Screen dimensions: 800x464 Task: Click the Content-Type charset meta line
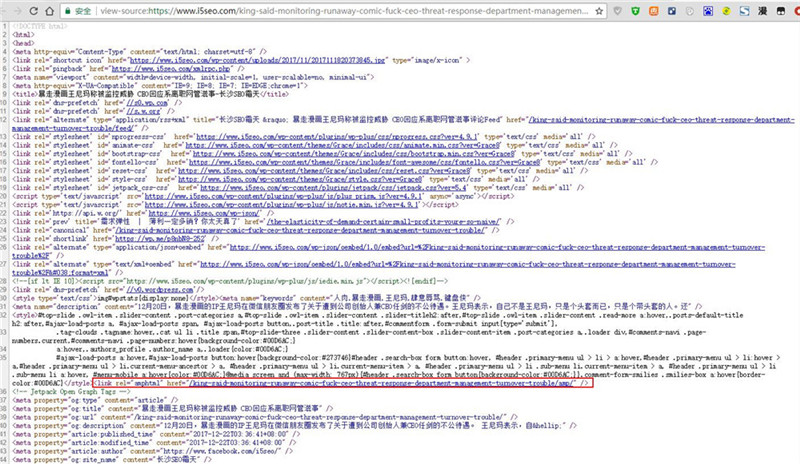pyautogui.click(x=139, y=52)
